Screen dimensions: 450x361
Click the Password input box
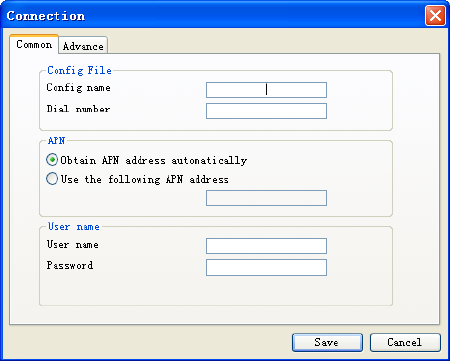pyautogui.click(x=266, y=267)
